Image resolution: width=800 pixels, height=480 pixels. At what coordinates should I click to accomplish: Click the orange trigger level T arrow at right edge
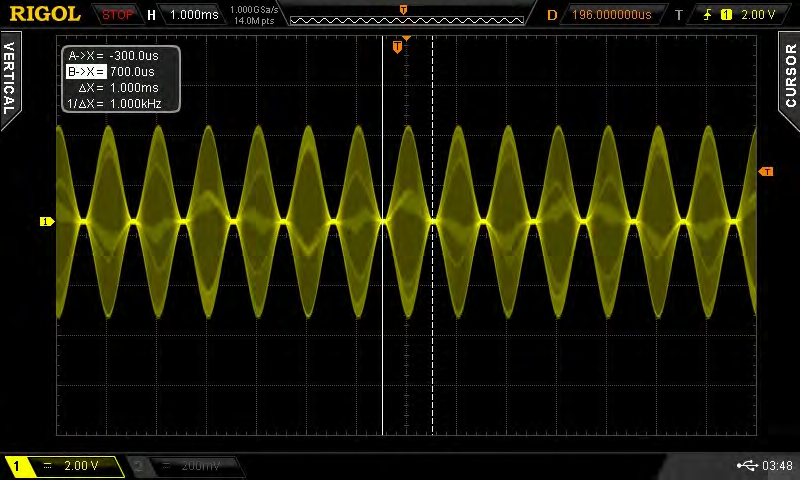coord(766,171)
